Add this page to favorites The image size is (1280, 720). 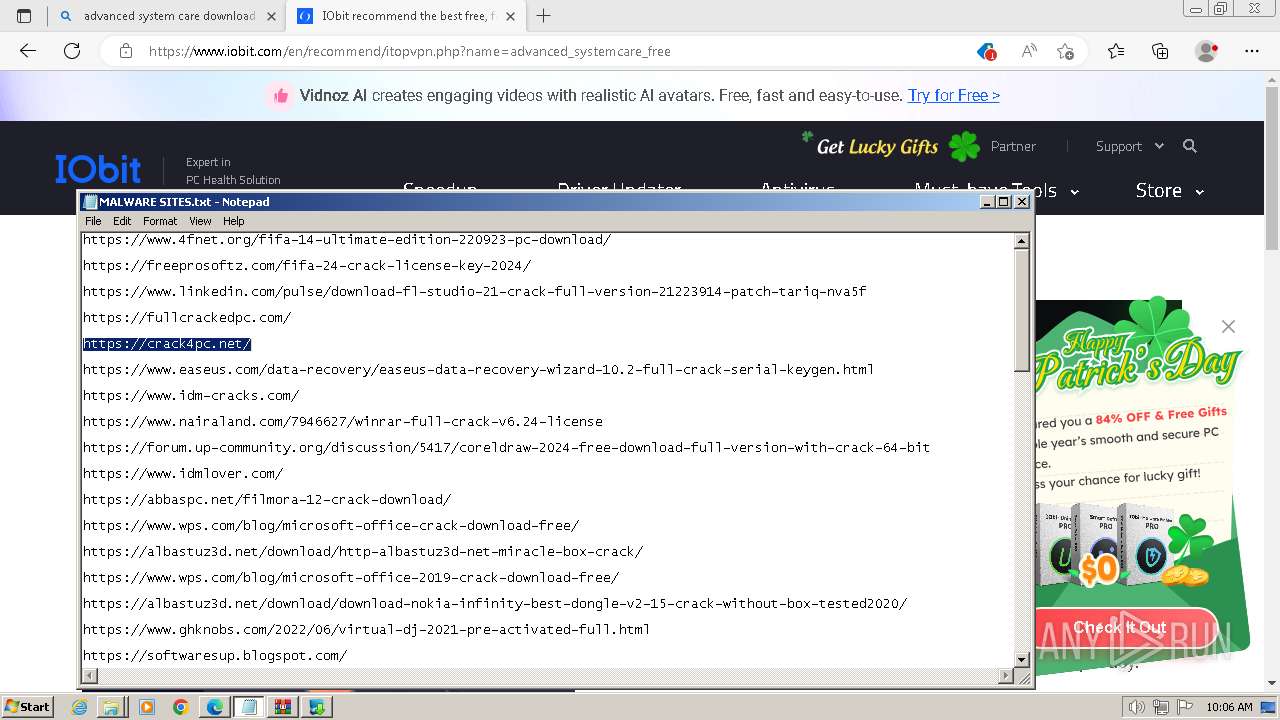pos(1065,51)
